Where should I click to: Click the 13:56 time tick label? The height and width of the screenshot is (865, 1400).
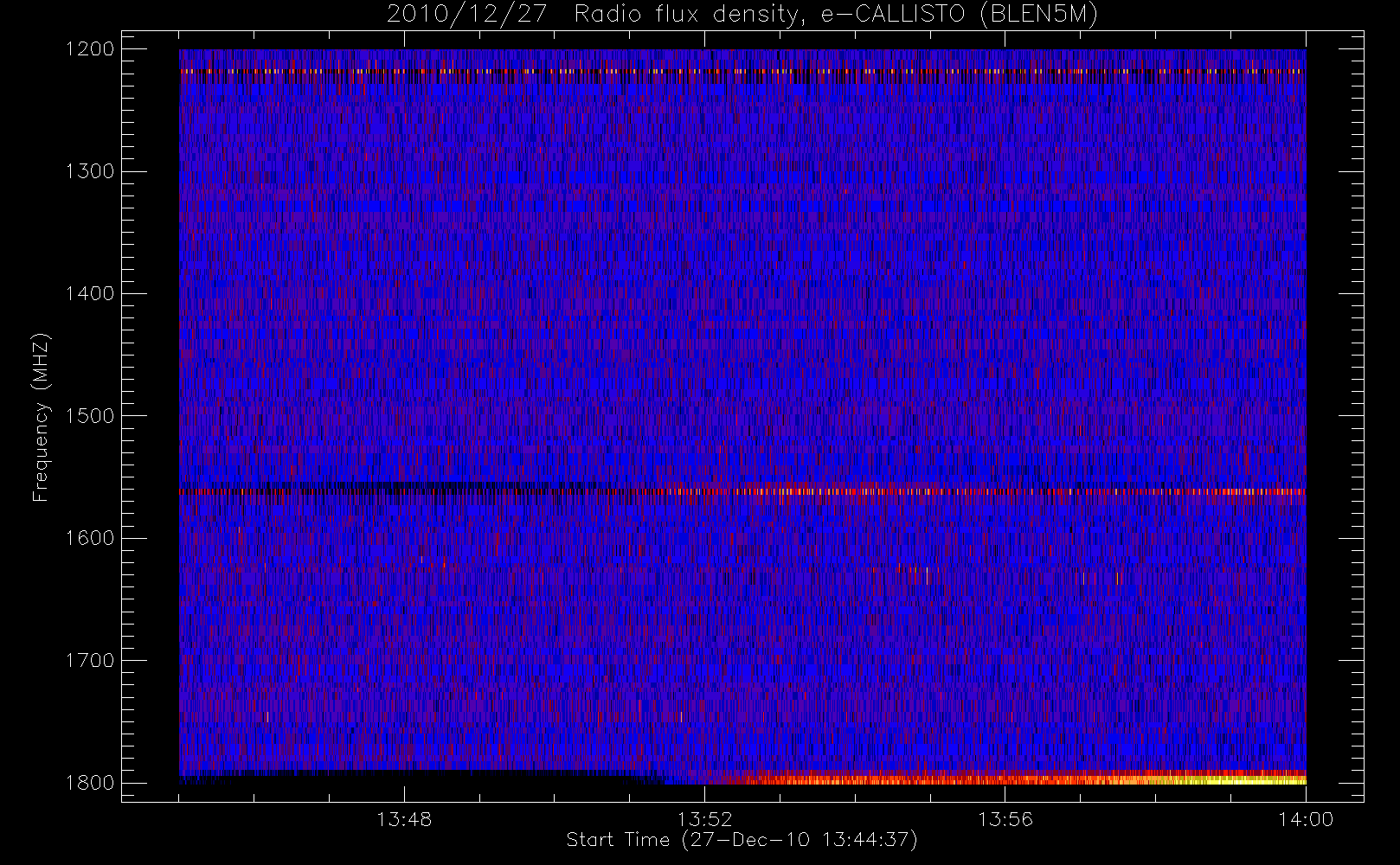point(1005,819)
